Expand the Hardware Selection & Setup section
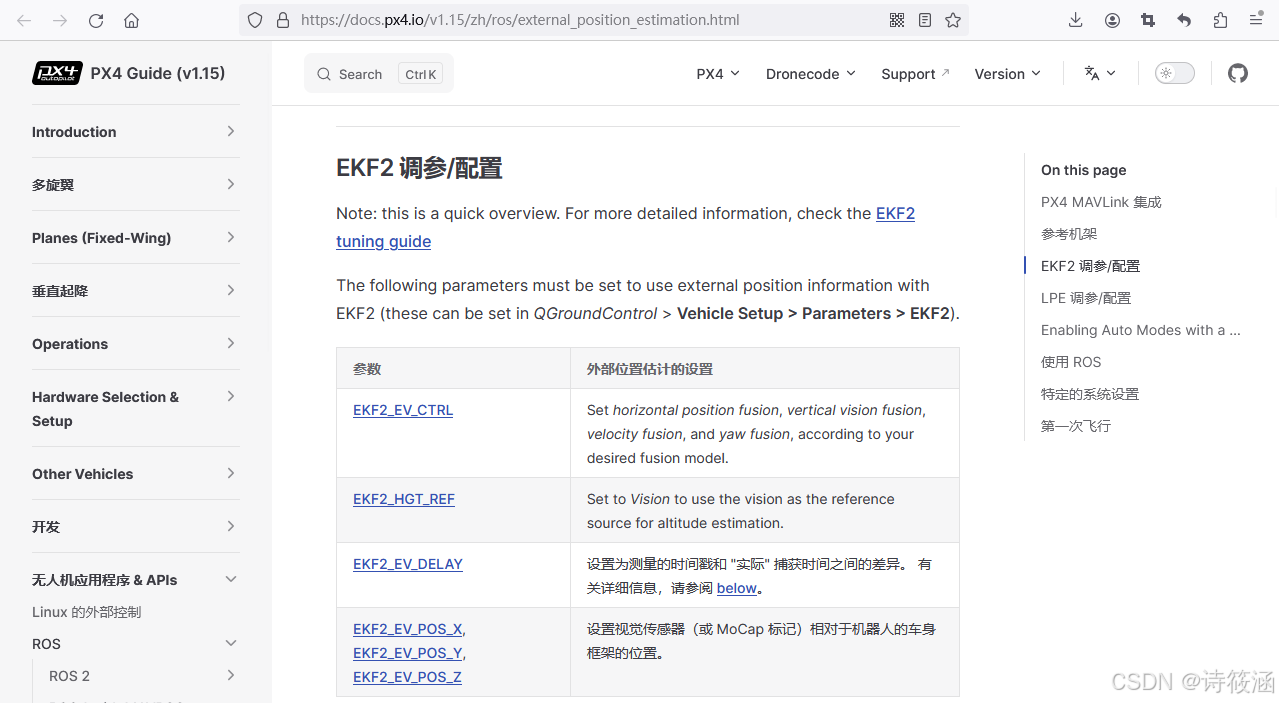Screen dimensions: 1279x703 (230, 396)
